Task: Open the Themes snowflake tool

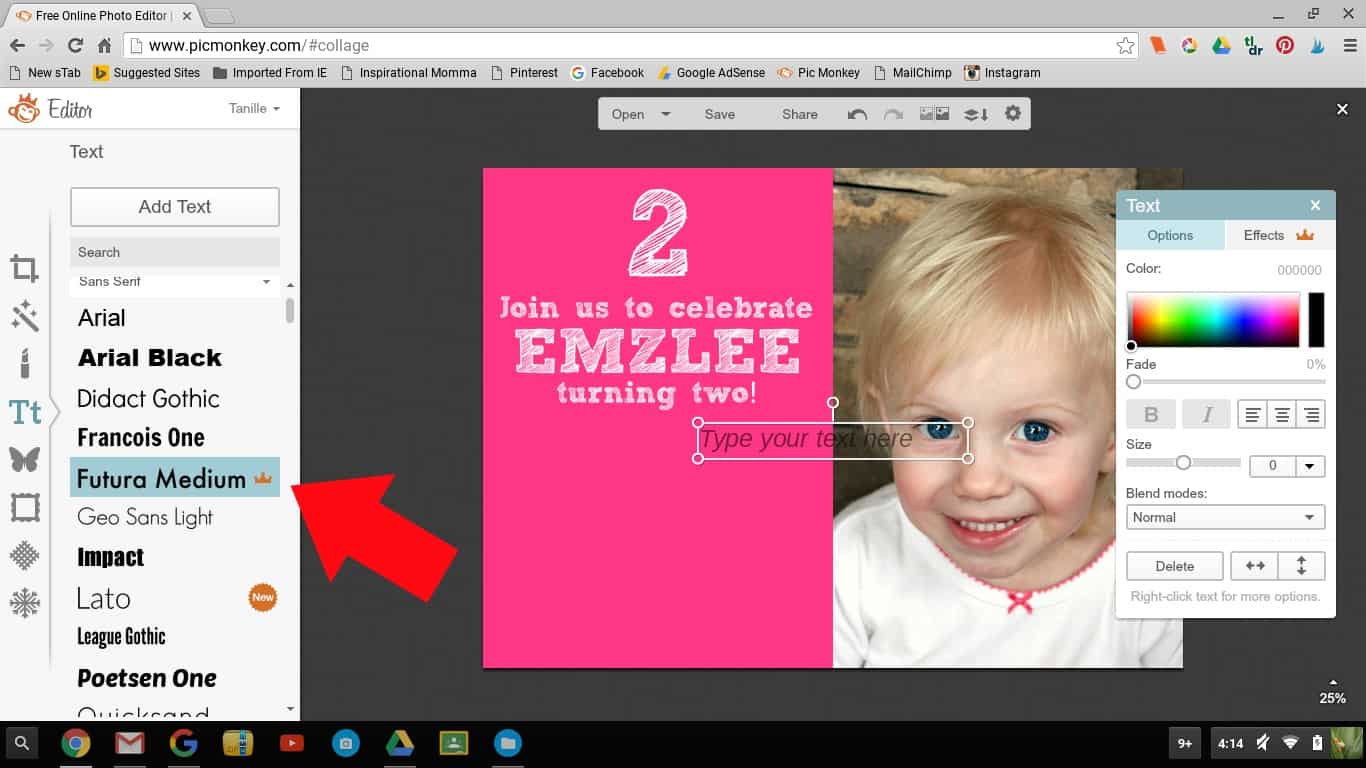Action: click(x=25, y=603)
